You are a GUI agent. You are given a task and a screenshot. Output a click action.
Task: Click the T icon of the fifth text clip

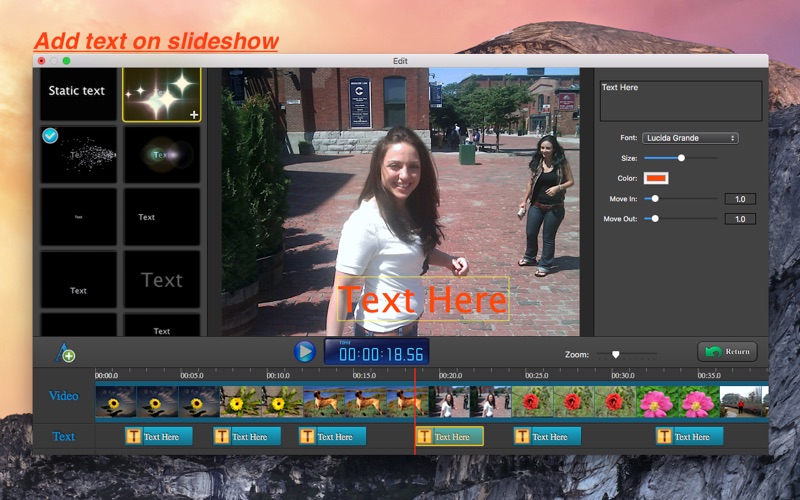coord(522,436)
